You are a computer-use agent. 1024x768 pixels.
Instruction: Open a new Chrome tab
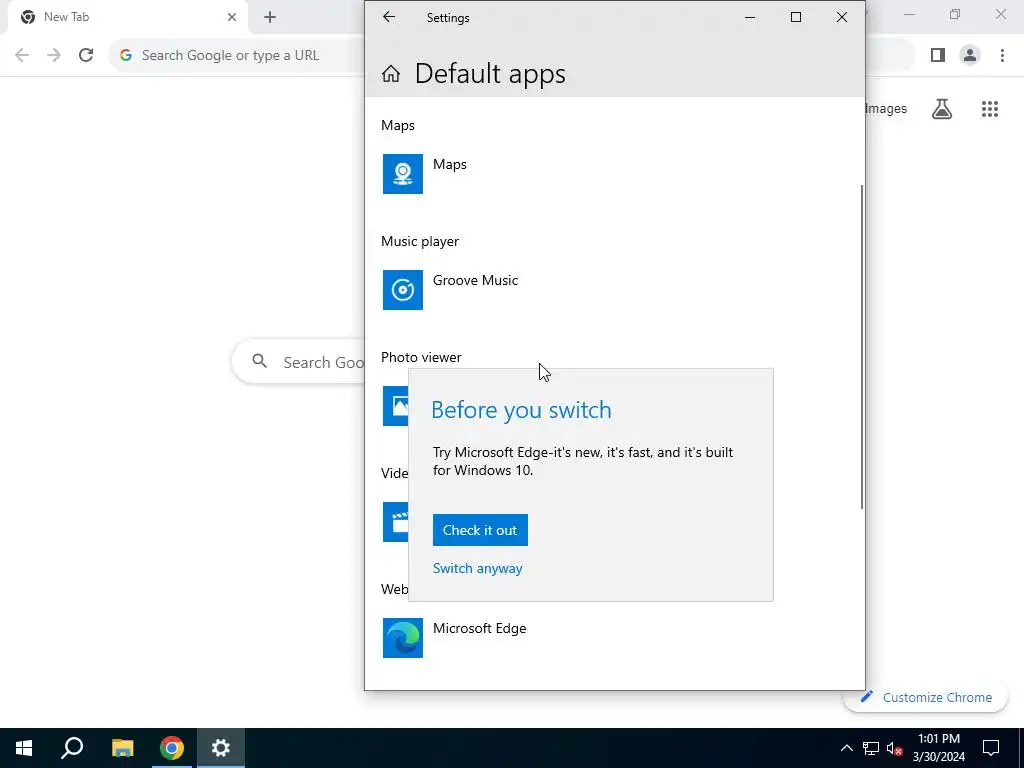270,18
